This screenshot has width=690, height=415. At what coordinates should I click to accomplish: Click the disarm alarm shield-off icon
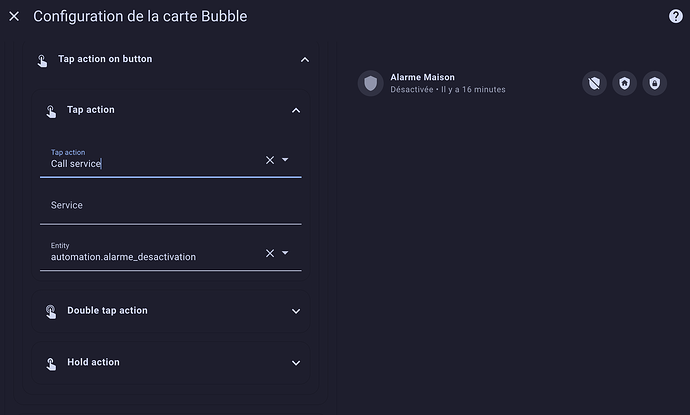[595, 83]
